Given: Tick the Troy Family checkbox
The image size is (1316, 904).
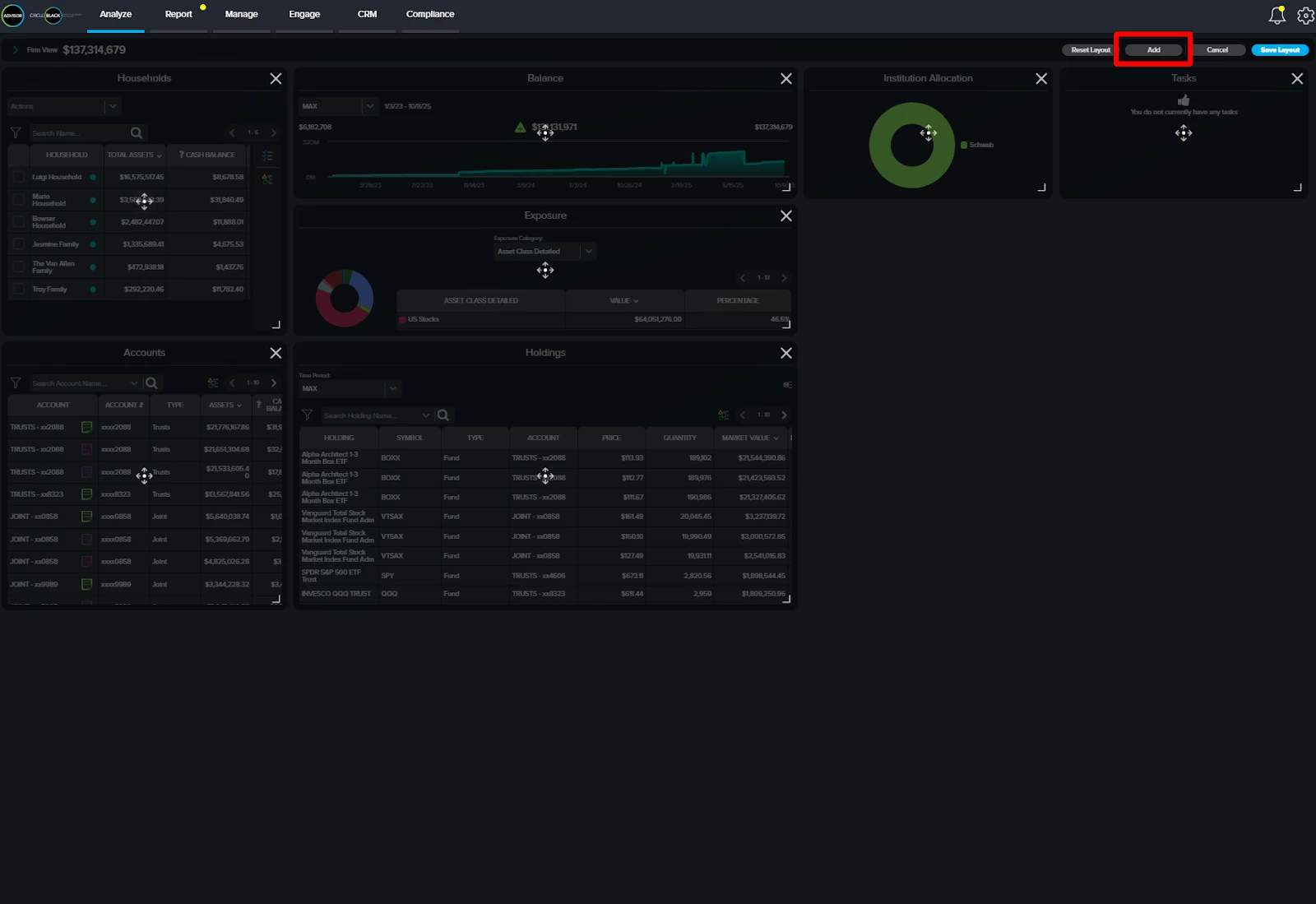Looking at the screenshot, I should pyautogui.click(x=18, y=290).
